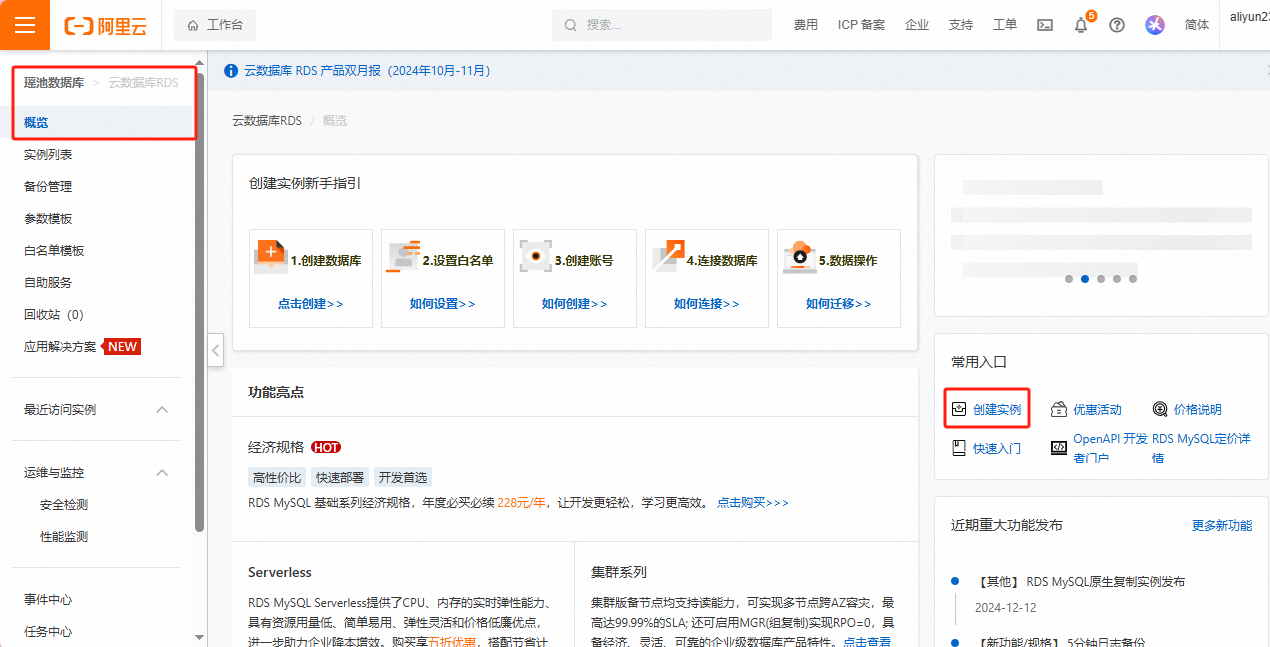Click the info icon on announcement bar
This screenshot has width=1270, height=647.
pyautogui.click(x=232, y=71)
